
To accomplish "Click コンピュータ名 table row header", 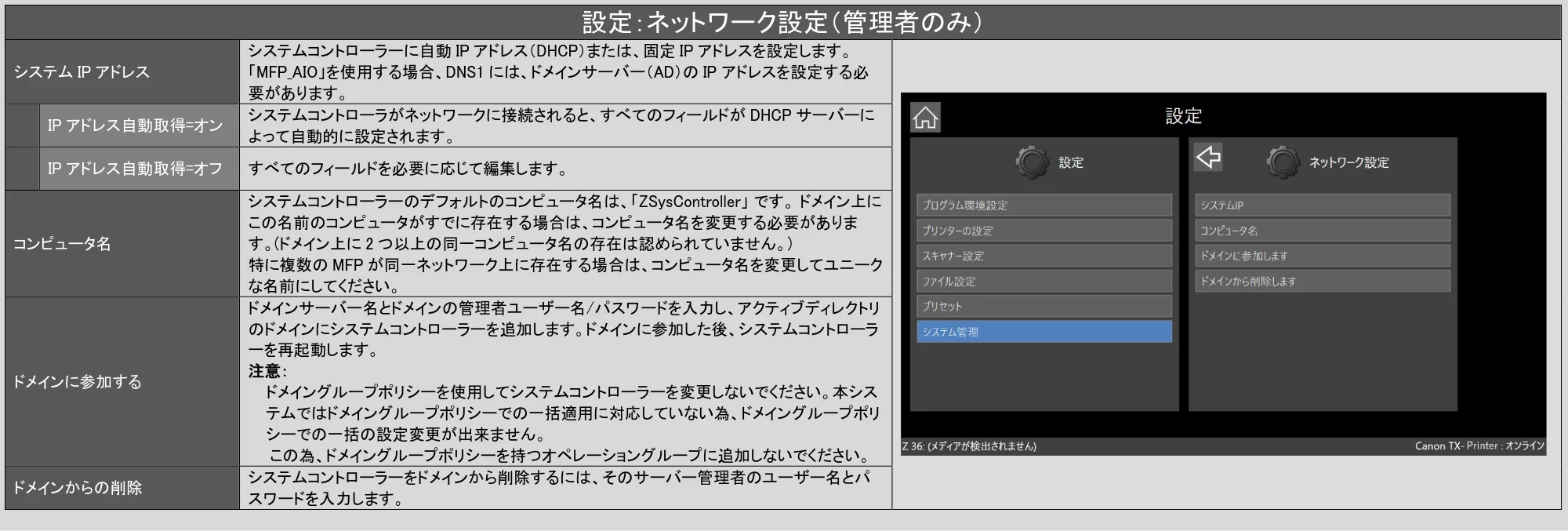I will pos(122,243).
